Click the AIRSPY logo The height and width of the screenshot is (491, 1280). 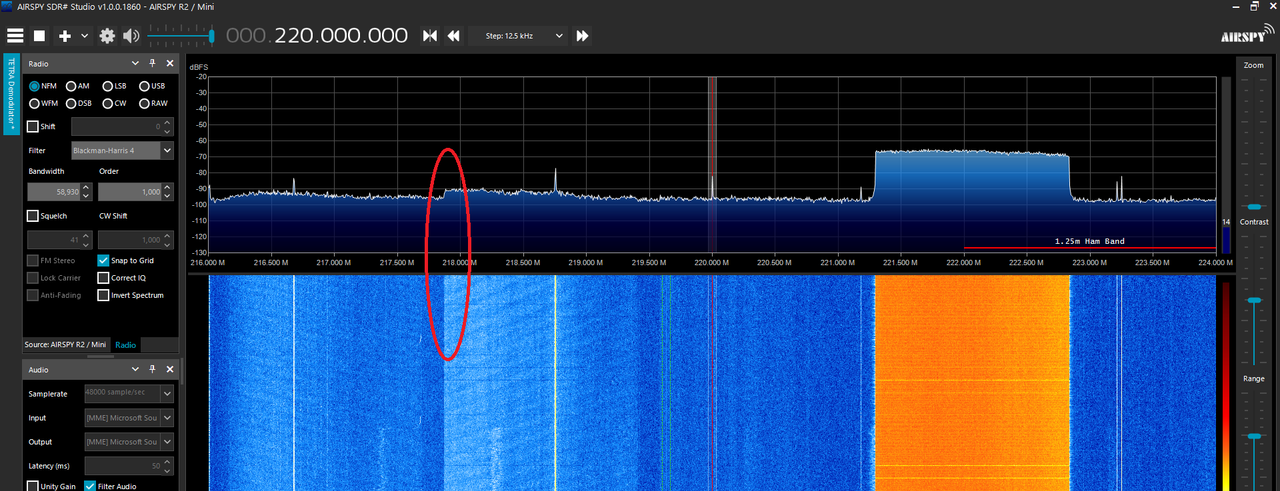pos(1245,35)
